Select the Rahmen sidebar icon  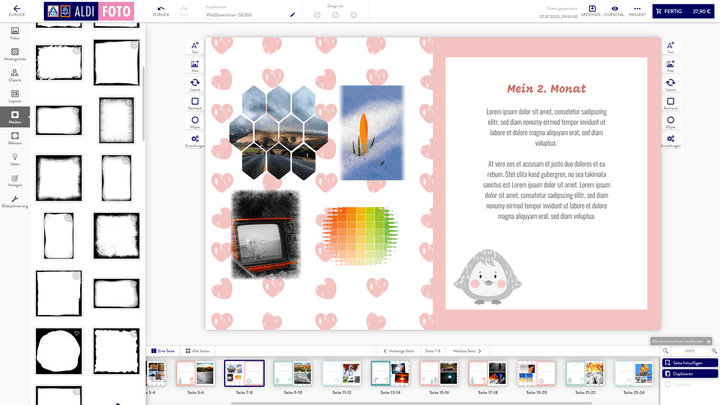(x=15, y=138)
